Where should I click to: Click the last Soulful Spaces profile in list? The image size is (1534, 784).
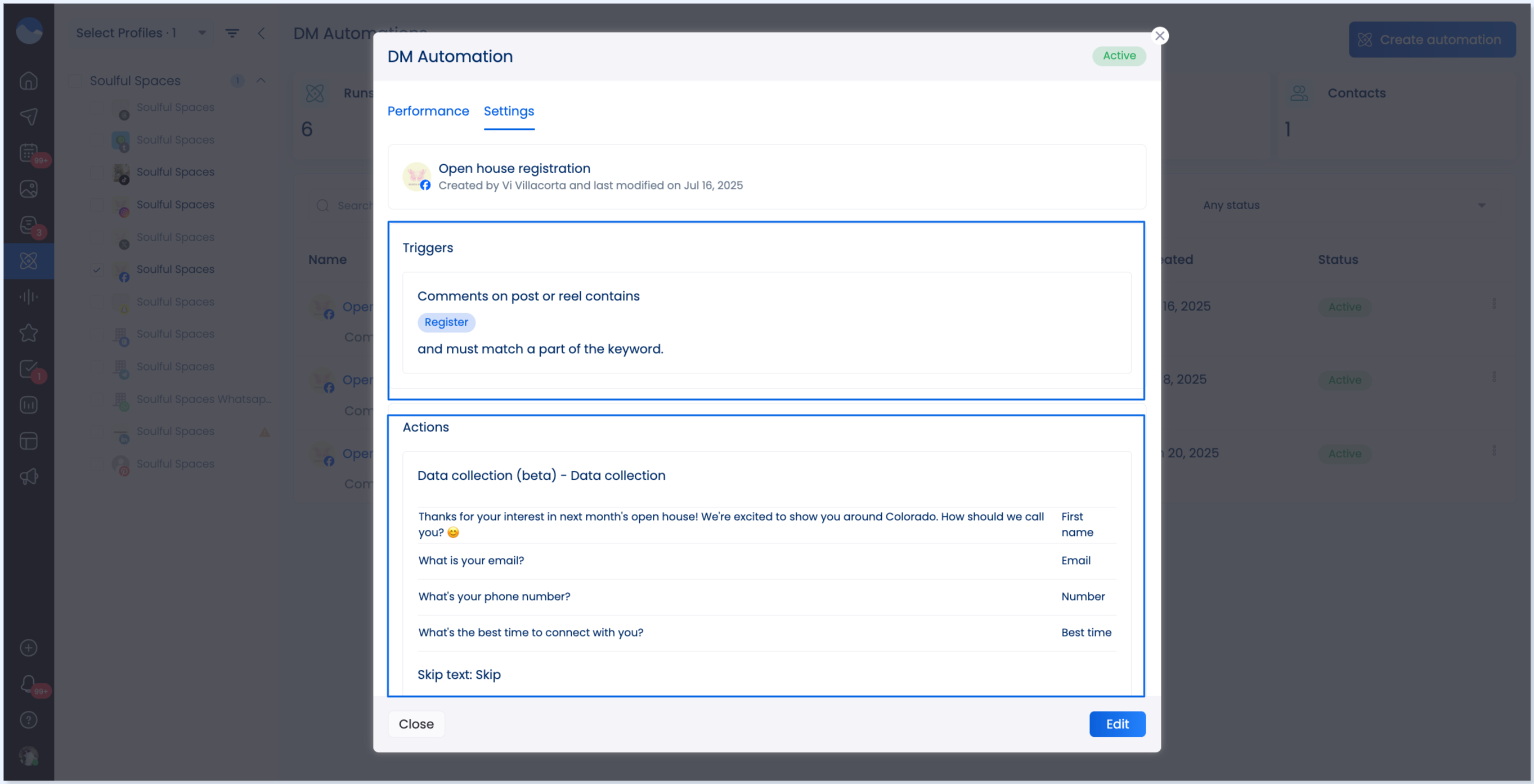[175, 464]
